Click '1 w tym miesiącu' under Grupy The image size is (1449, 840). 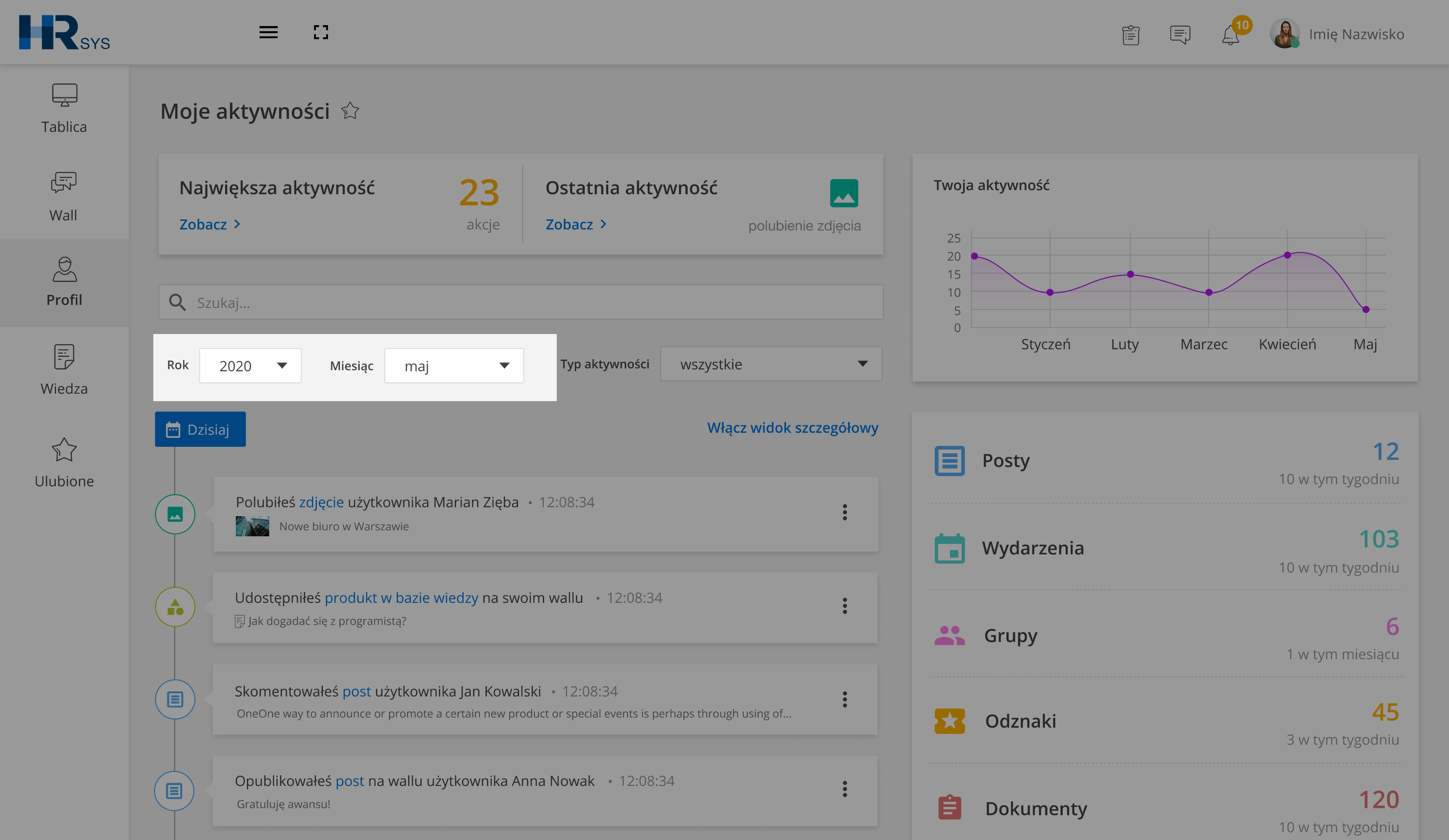point(1343,654)
